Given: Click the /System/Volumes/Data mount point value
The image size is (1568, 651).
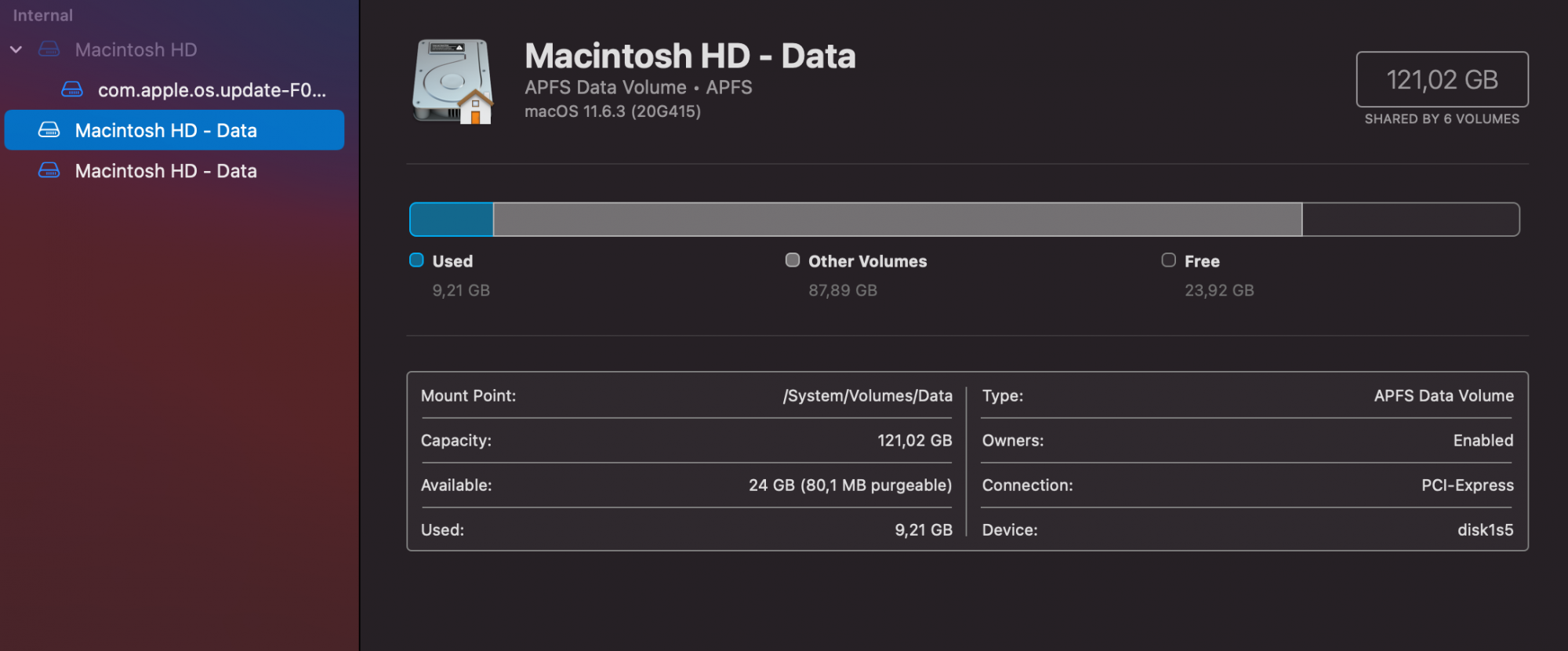Looking at the screenshot, I should [x=867, y=396].
